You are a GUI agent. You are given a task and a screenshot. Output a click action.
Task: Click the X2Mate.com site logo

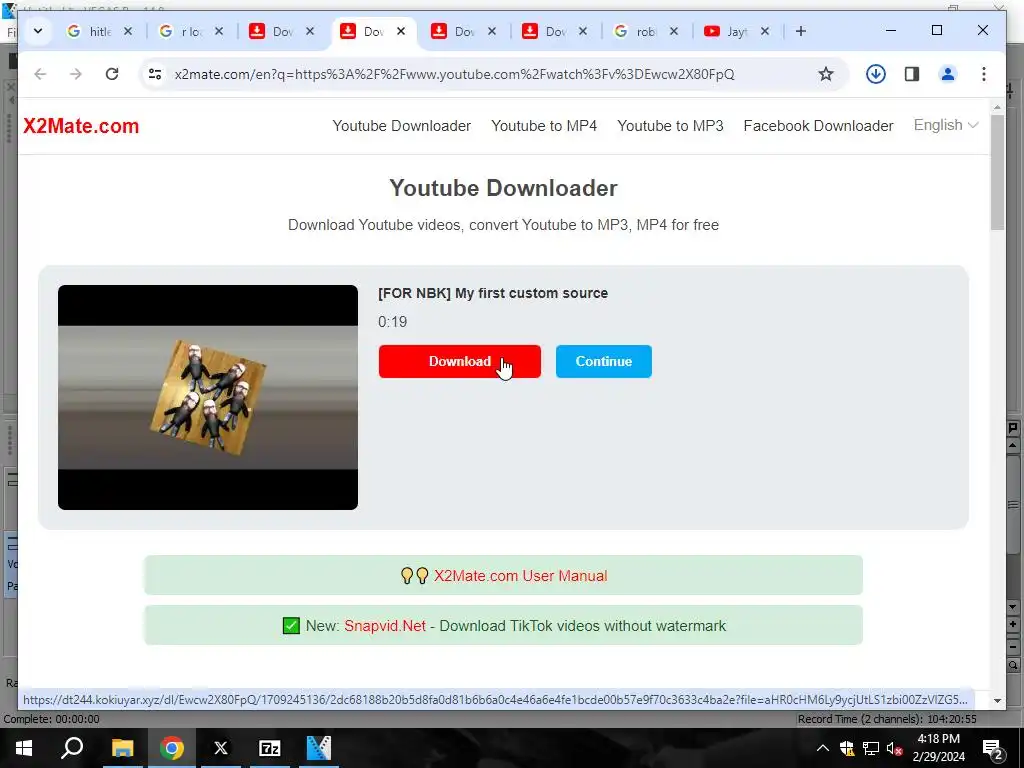tap(81, 125)
